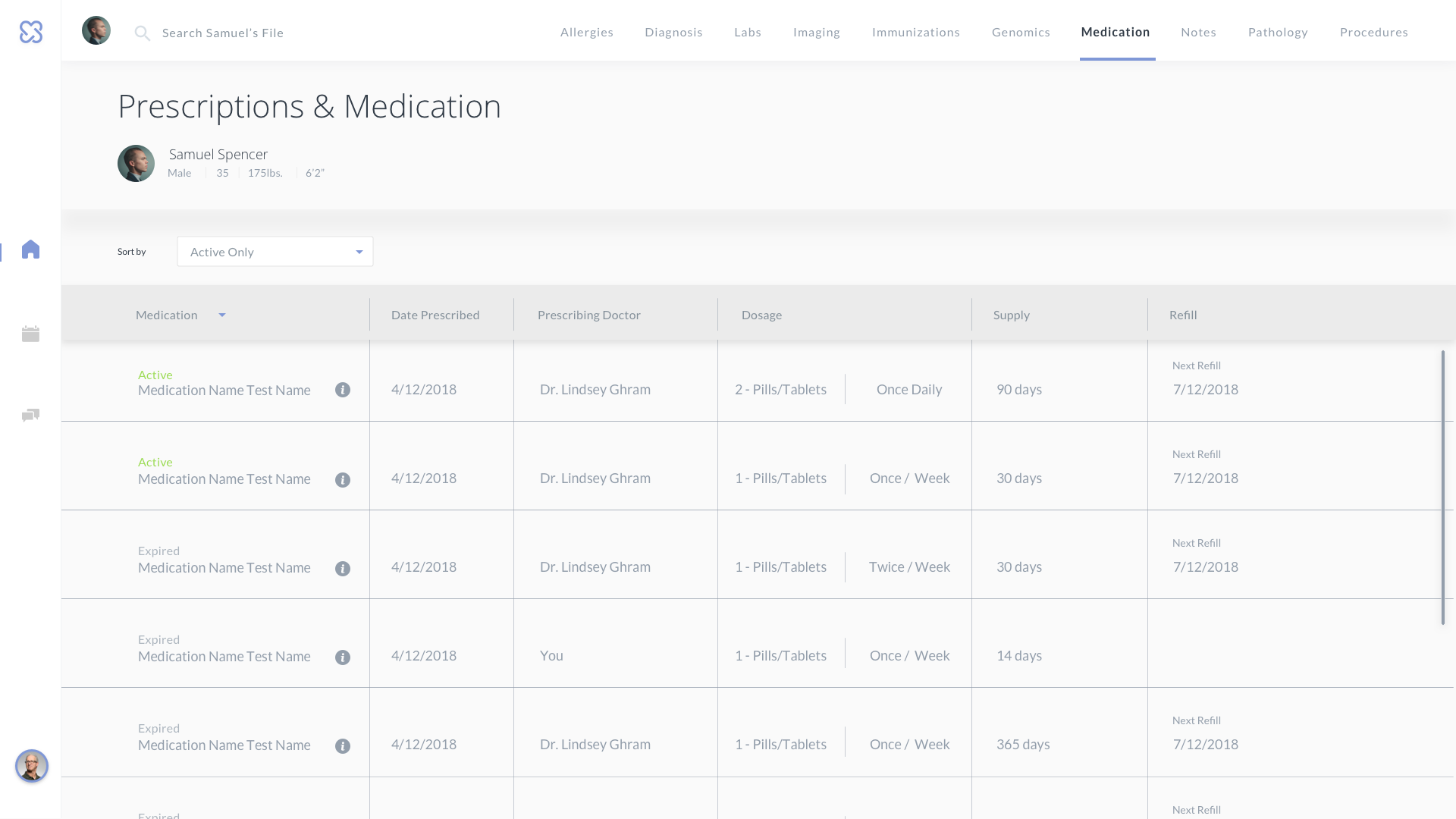Click Dr. Lindsey Ghram in first row

pyautogui.click(x=595, y=390)
